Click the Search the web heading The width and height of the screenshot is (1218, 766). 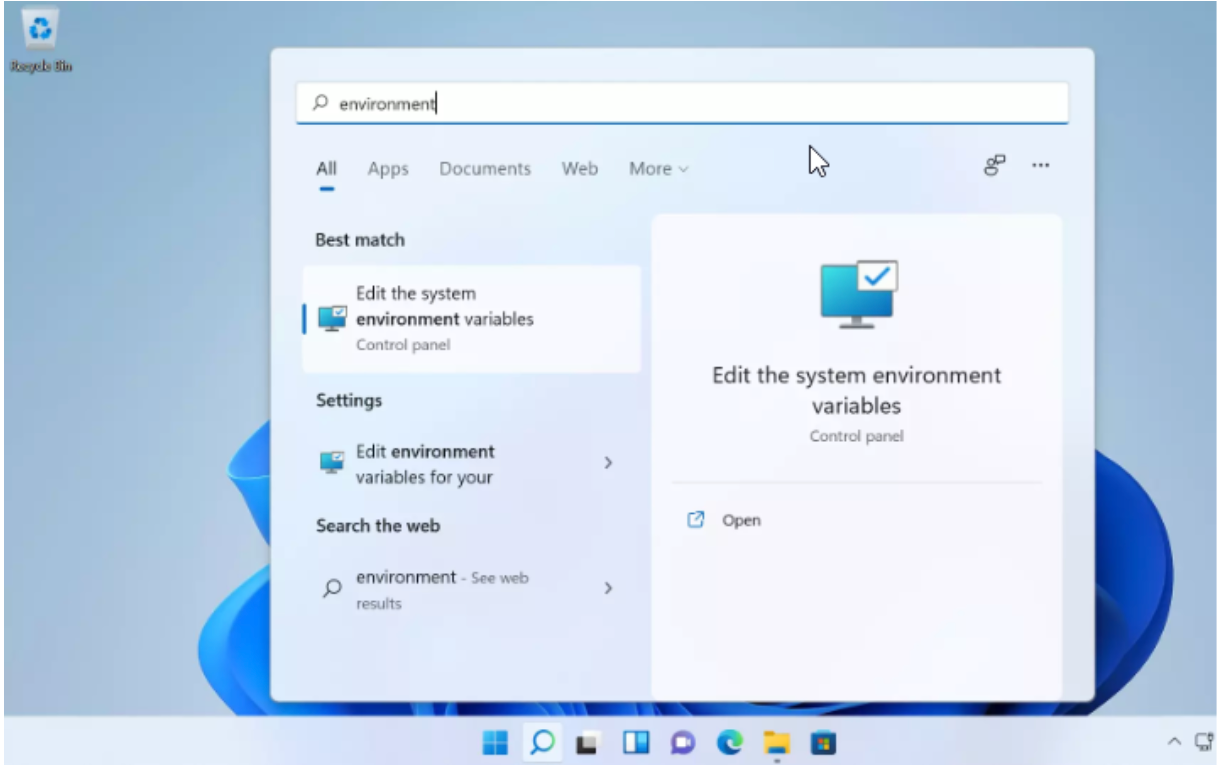point(378,526)
